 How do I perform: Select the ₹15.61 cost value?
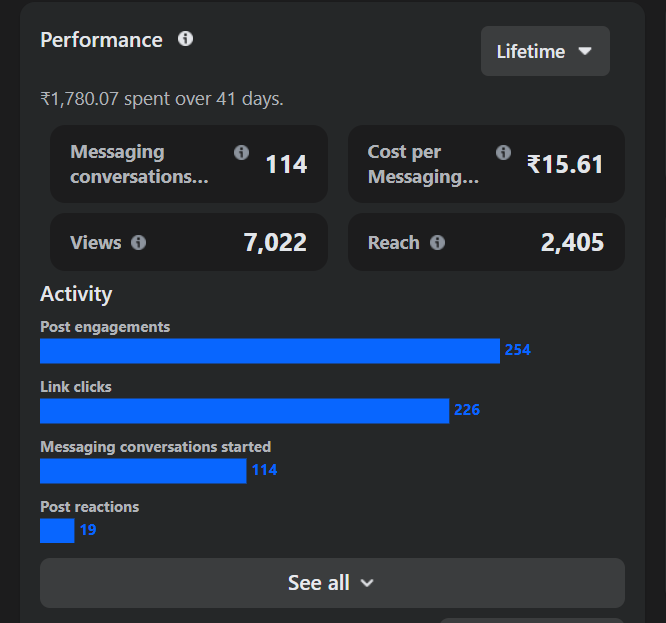pos(565,164)
